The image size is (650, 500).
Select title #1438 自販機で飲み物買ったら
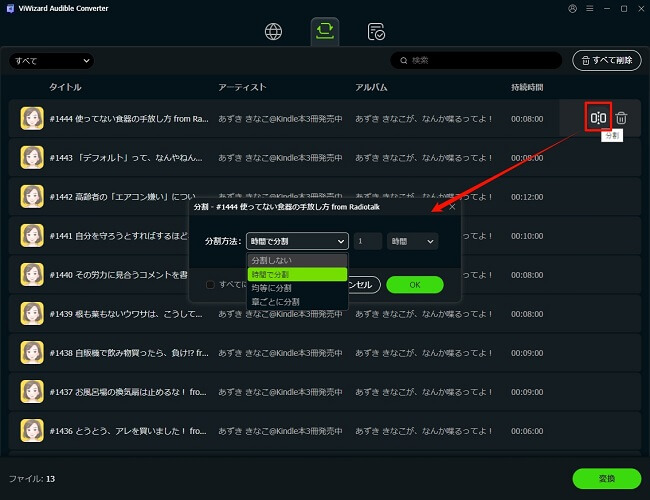pyautogui.click(x=129, y=353)
